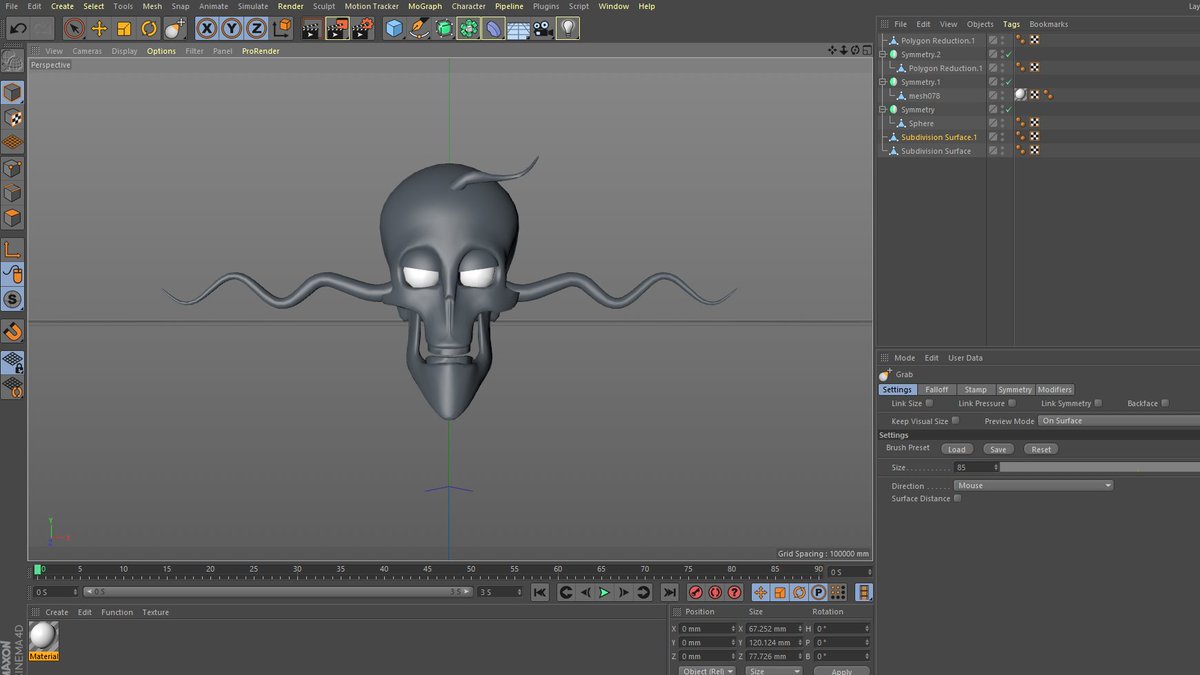Enable the Link Size checkbox
The image size is (1200, 675).
click(929, 403)
